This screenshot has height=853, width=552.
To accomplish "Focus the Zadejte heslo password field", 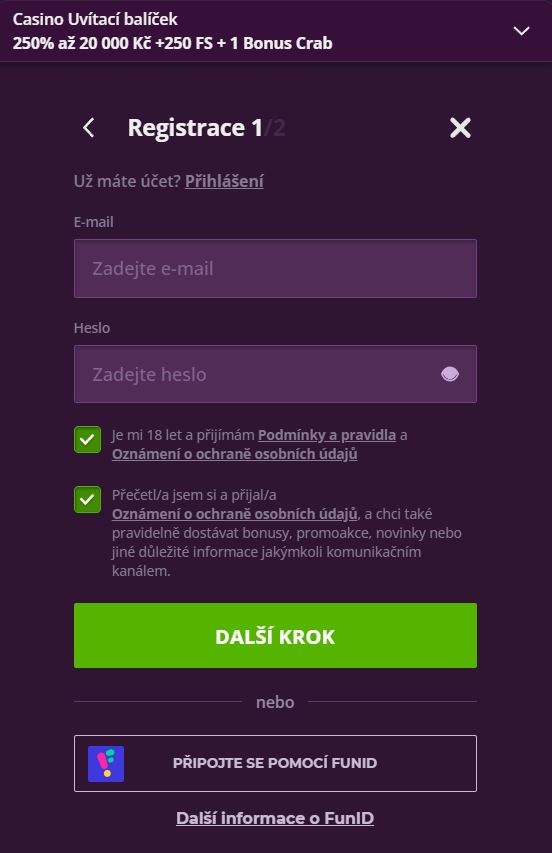I will [x=275, y=374].
